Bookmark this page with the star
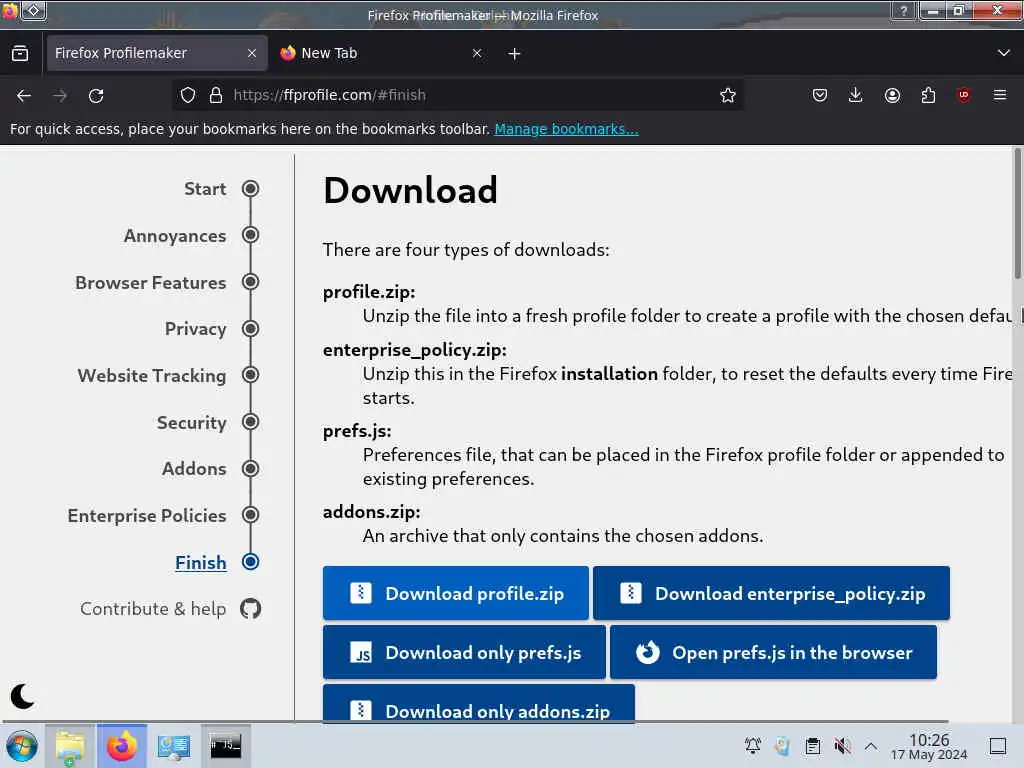 tap(728, 95)
